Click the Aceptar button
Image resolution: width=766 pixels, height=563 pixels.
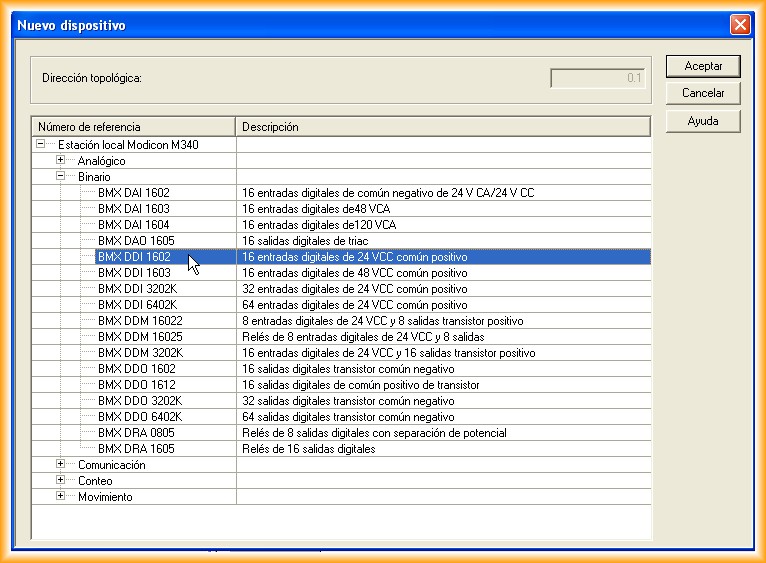[703, 66]
